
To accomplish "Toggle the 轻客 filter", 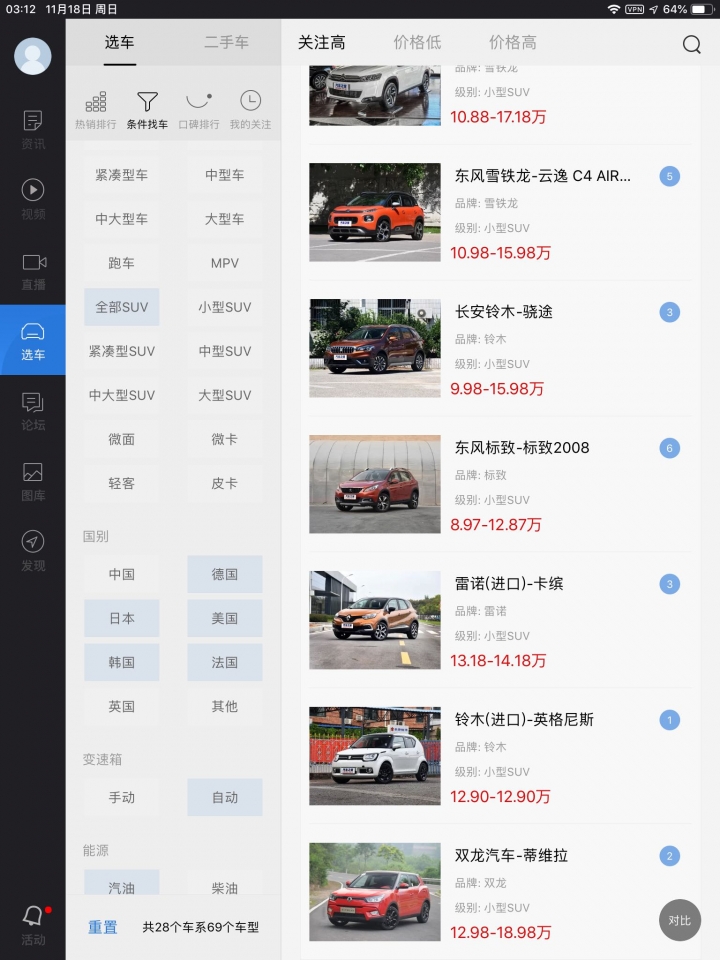I will (x=122, y=484).
